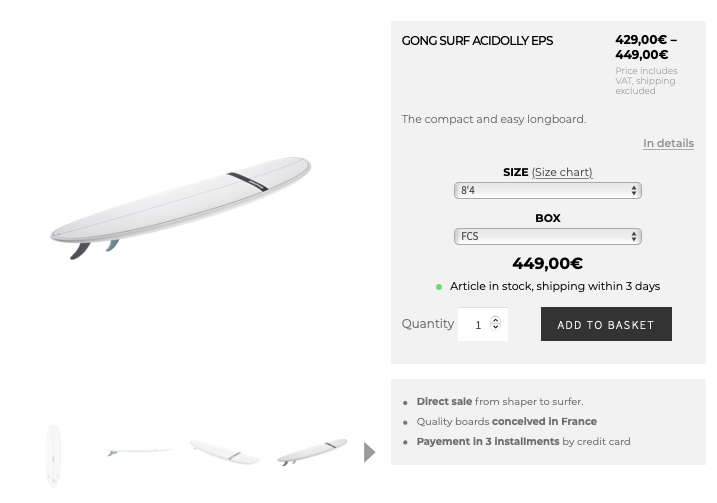Open the SIZE dropdown showing 8'4
The image size is (717, 503).
pyautogui.click(x=547, y=190)
